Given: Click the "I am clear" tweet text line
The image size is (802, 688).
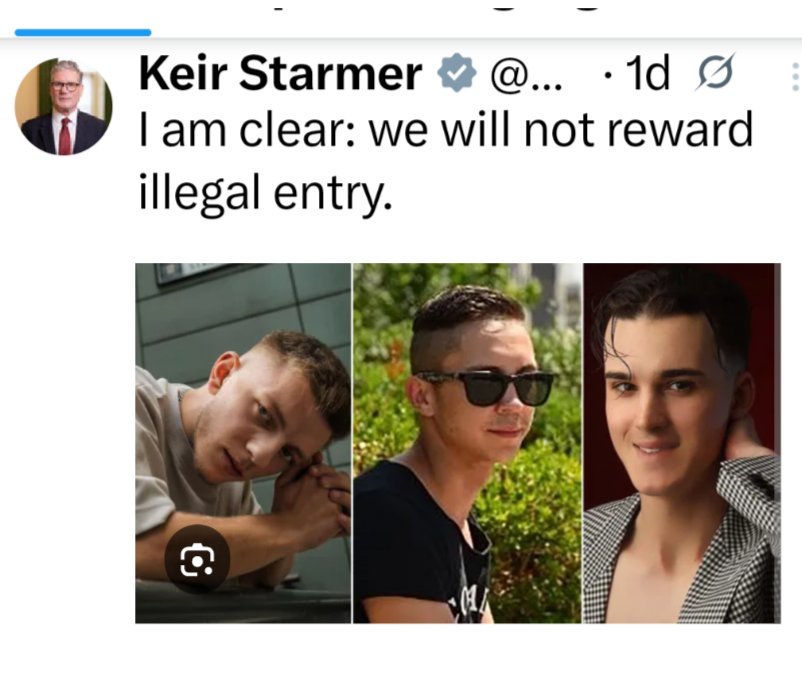Looking at the screenshot, I should tap(446, 130).
